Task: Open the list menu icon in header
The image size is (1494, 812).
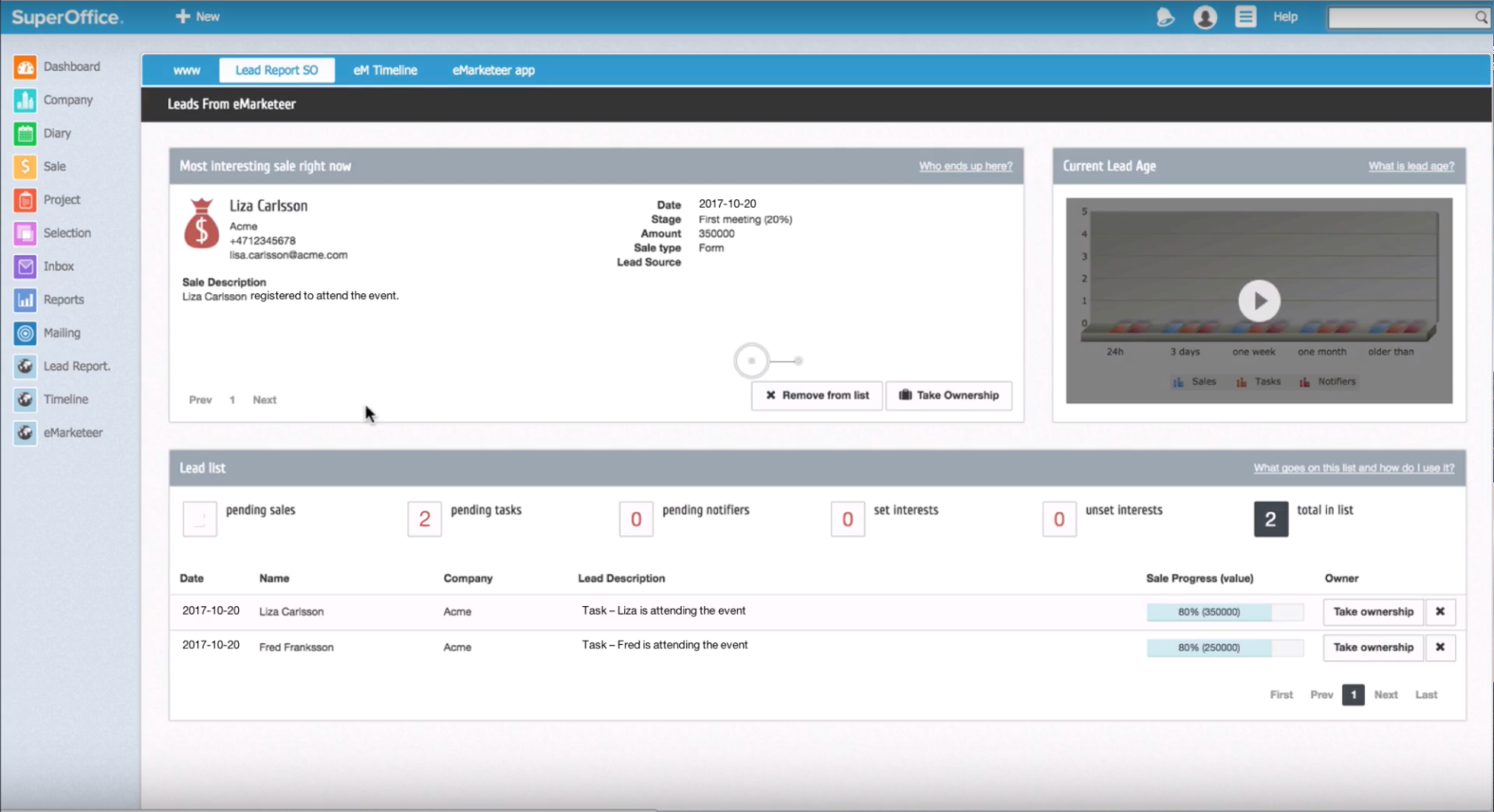Action: coord(1245,17)
